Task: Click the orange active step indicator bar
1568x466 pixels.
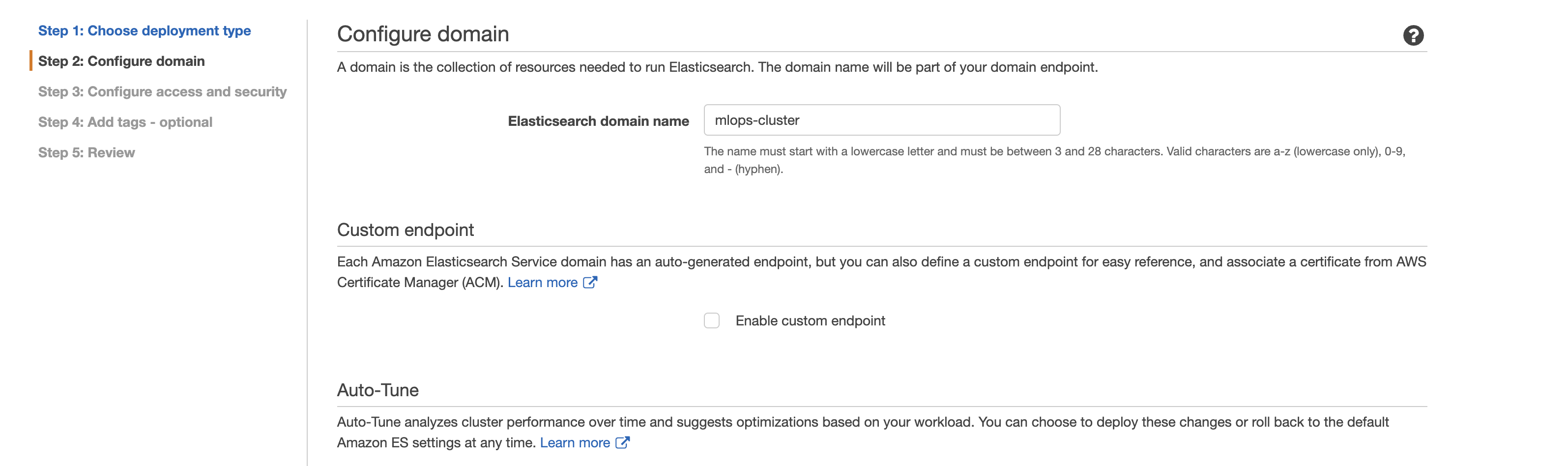Action: tap(30, 61)
